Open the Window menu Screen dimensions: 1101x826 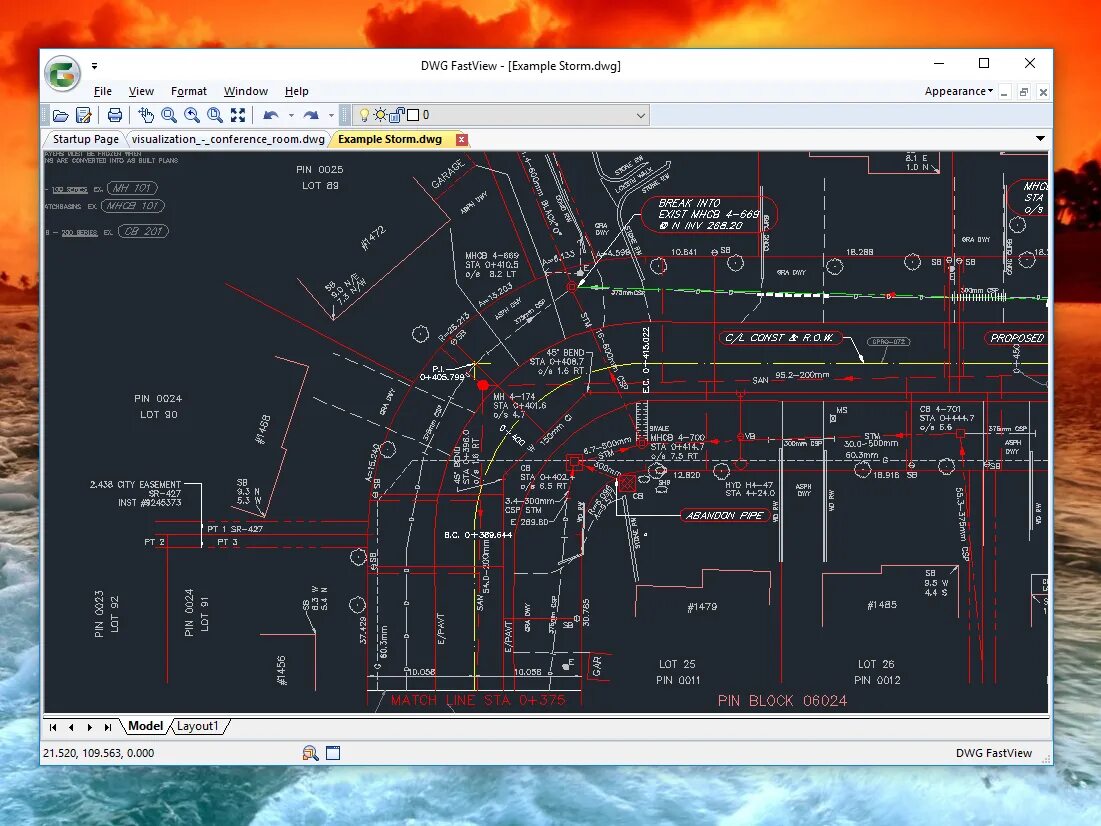click(246, 91)
